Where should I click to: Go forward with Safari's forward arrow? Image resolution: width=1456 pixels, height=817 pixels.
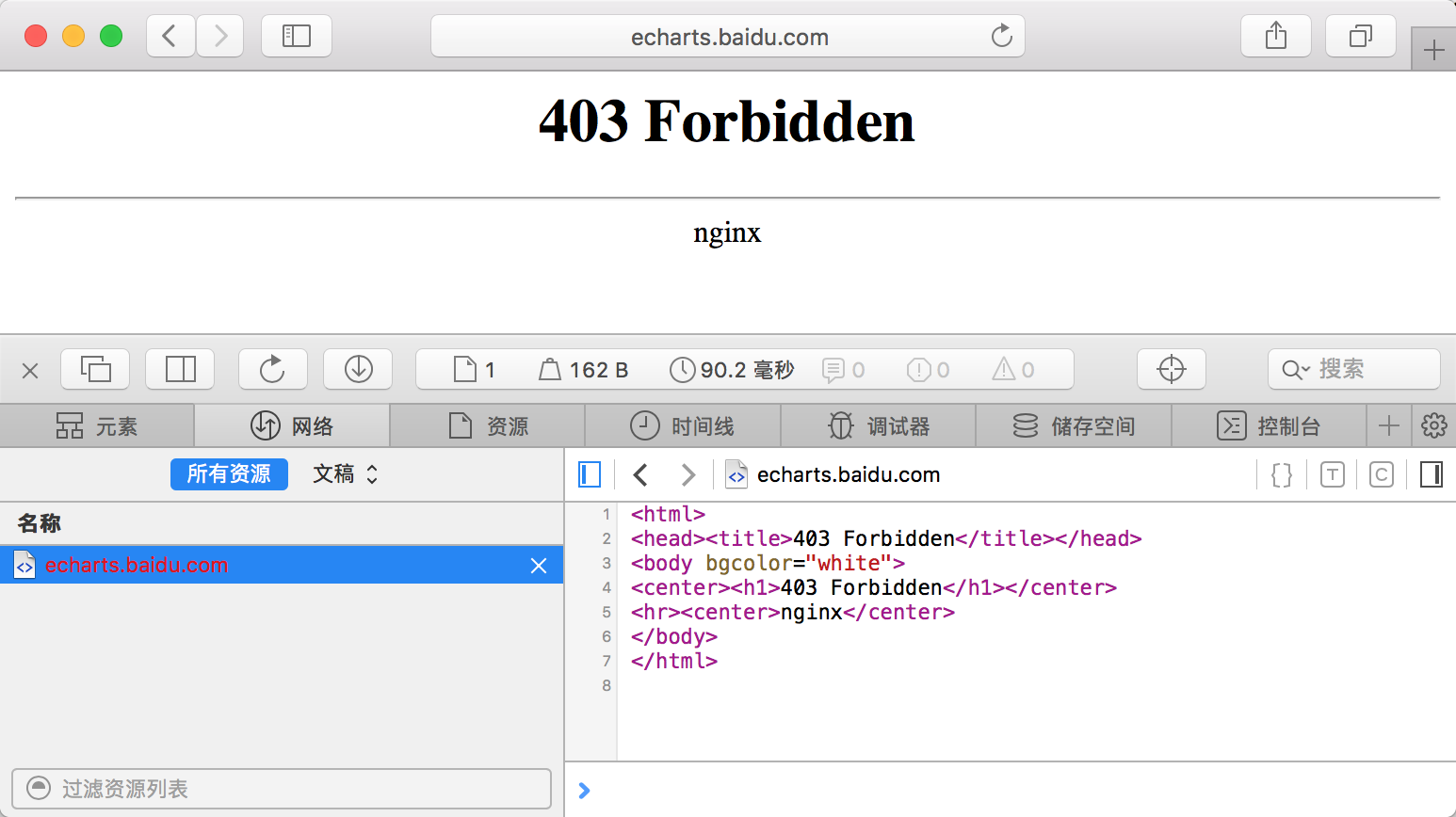[220, 37]
